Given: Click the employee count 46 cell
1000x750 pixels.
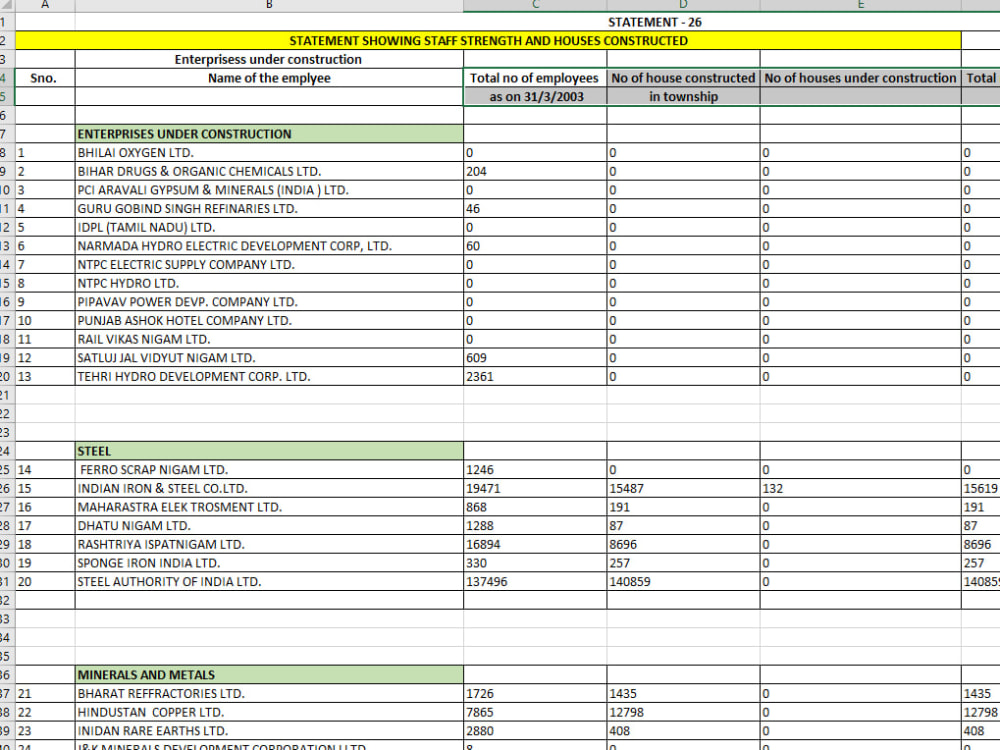Looking at the screenshot, I should coord(535,209).
